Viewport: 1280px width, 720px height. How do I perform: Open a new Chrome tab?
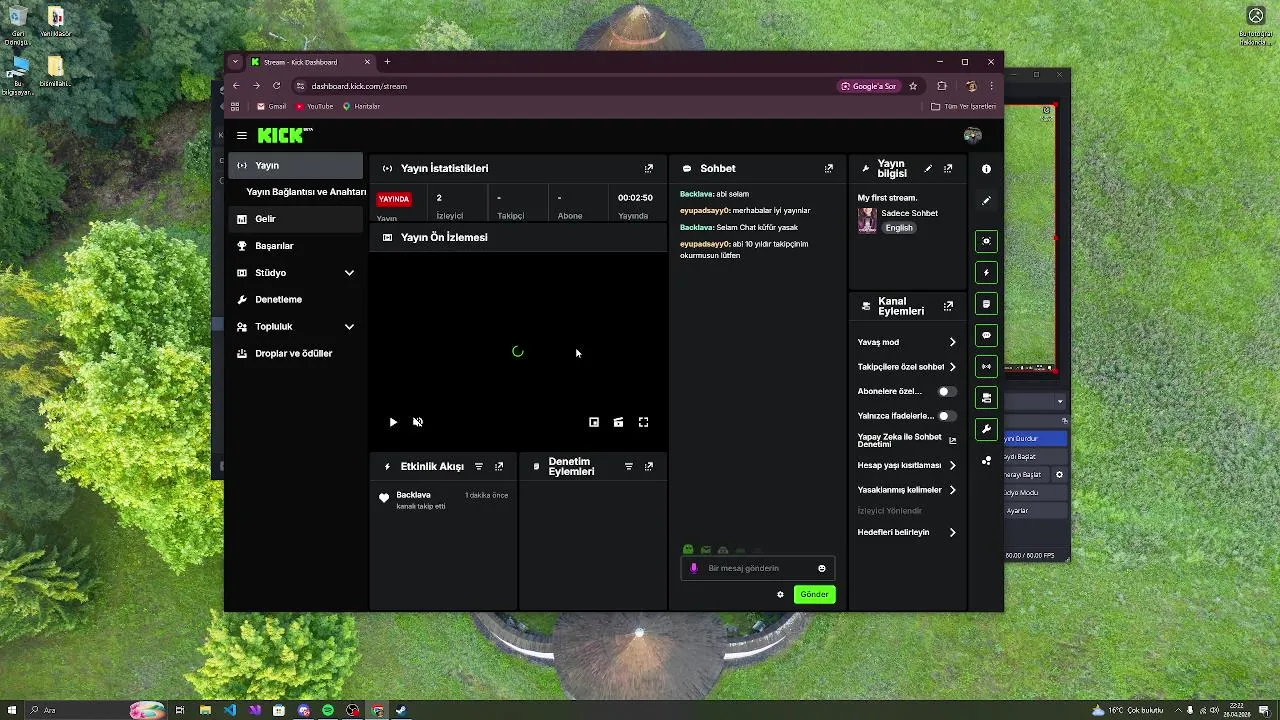click(387, 62)
